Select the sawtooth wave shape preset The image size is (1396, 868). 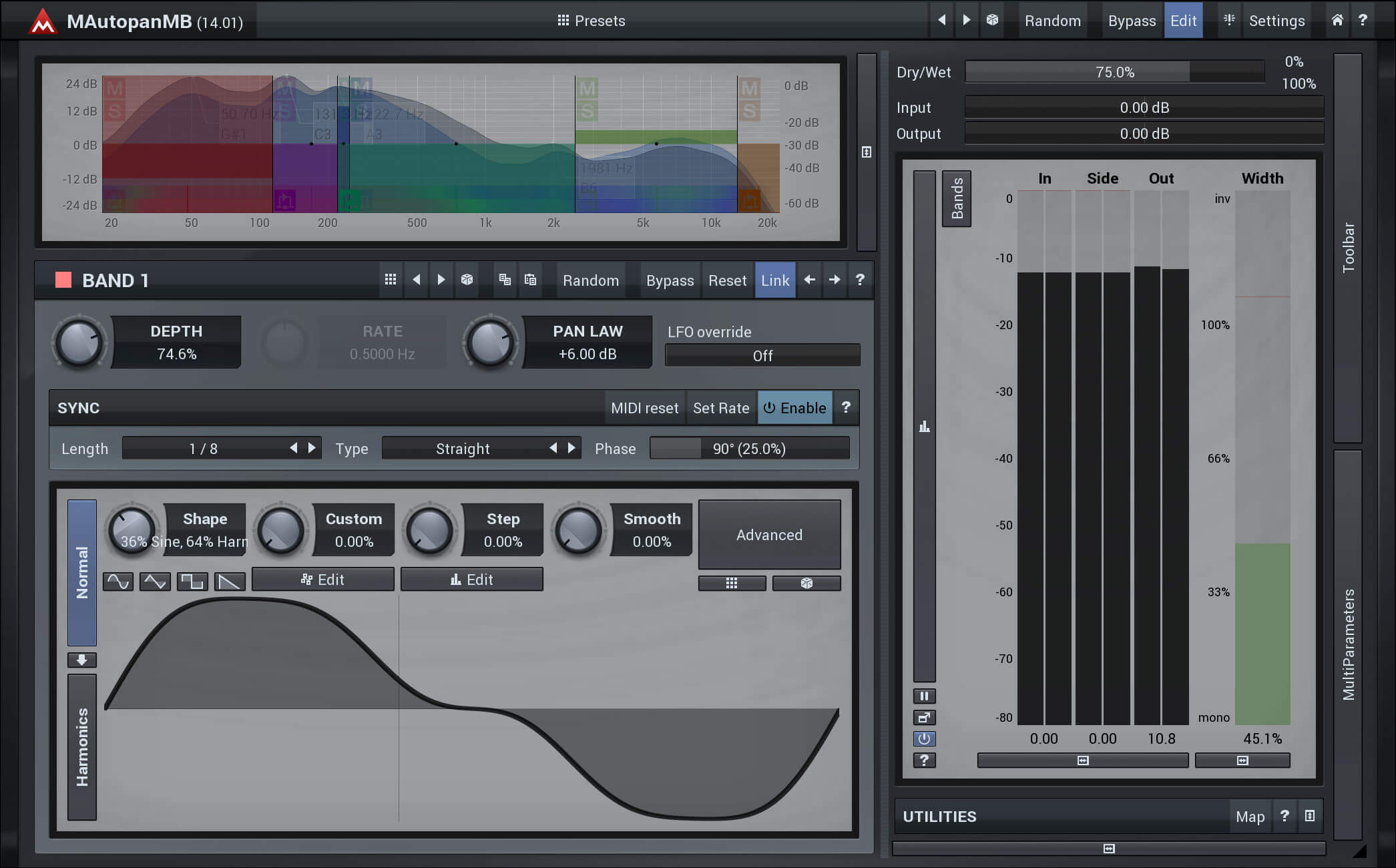click(230, 582)
